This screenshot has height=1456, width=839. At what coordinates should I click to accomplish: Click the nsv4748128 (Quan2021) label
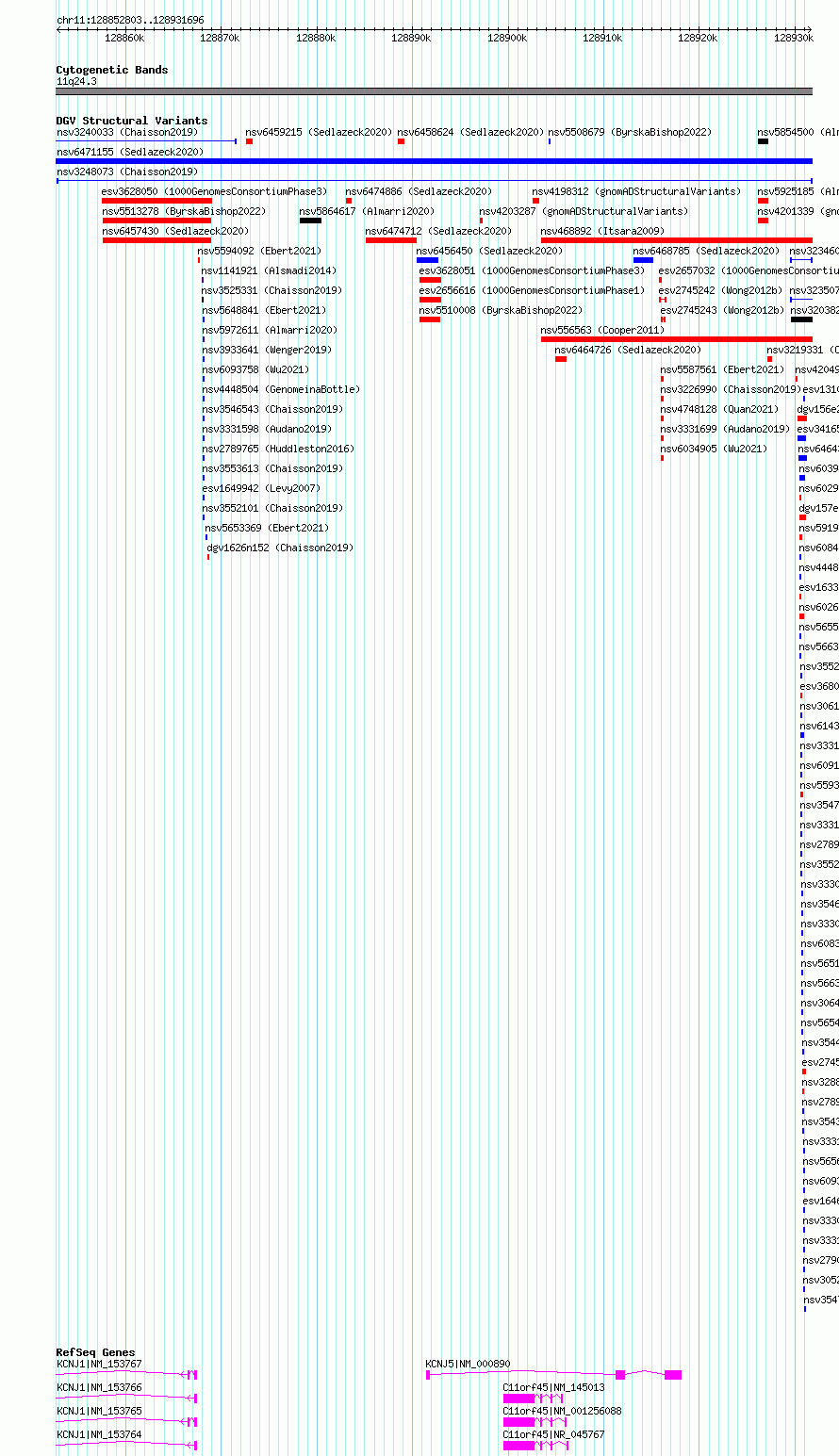719,409
